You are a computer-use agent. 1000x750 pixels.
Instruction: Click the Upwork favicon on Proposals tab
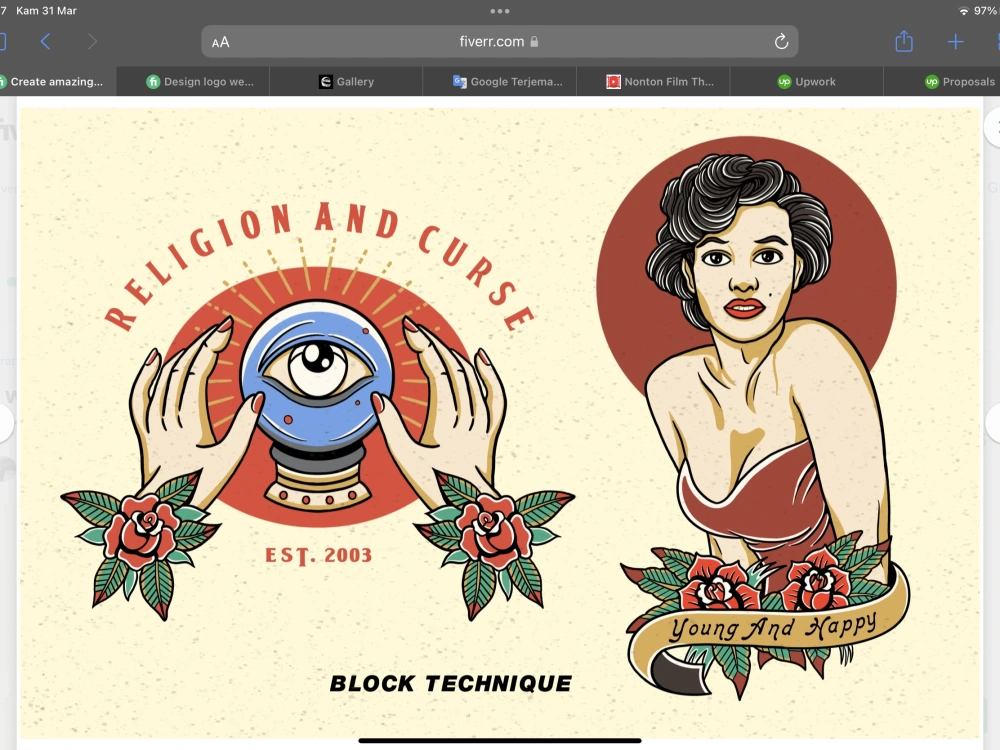(x=932, y=82)
